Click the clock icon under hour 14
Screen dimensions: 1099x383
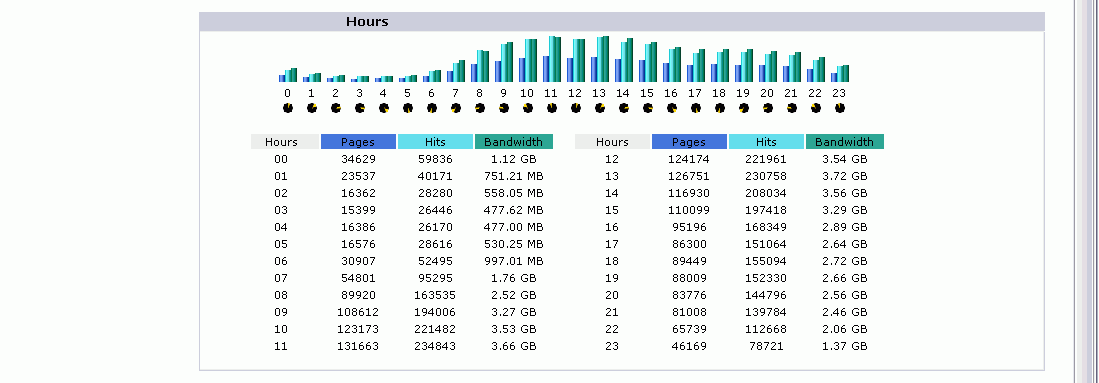tap(624, 108)
